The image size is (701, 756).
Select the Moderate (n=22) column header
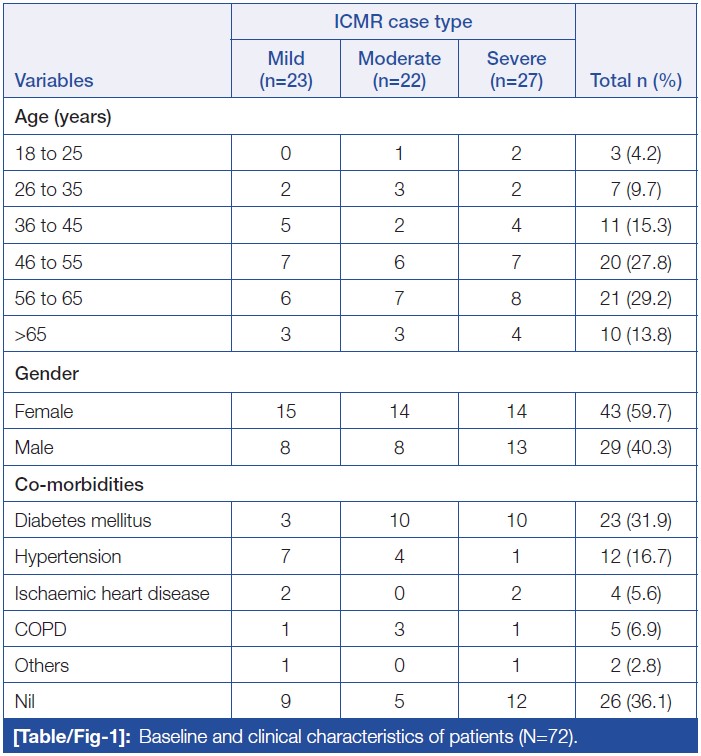(x=399, y=69)
